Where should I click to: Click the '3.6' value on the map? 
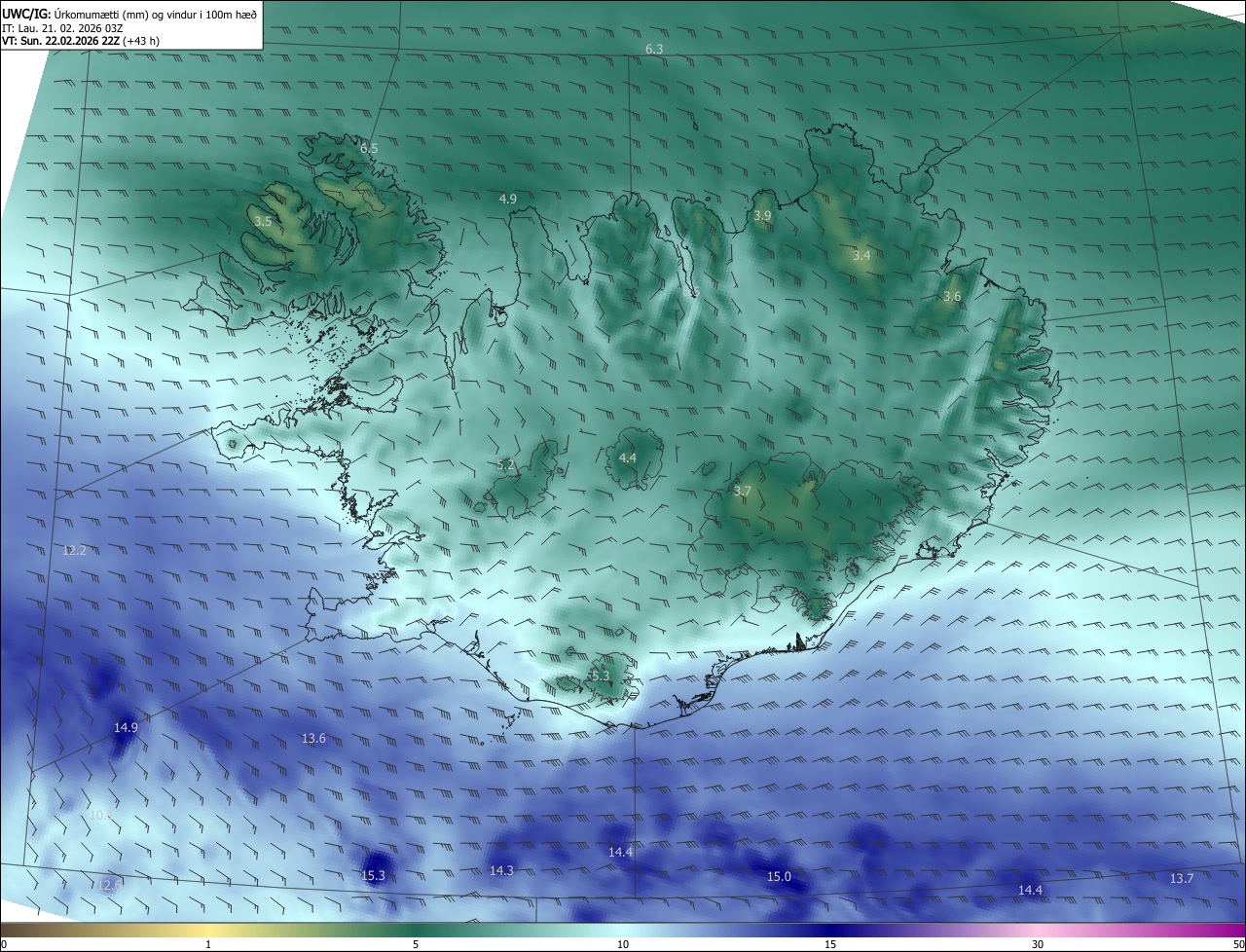click(x=952, y=296)
